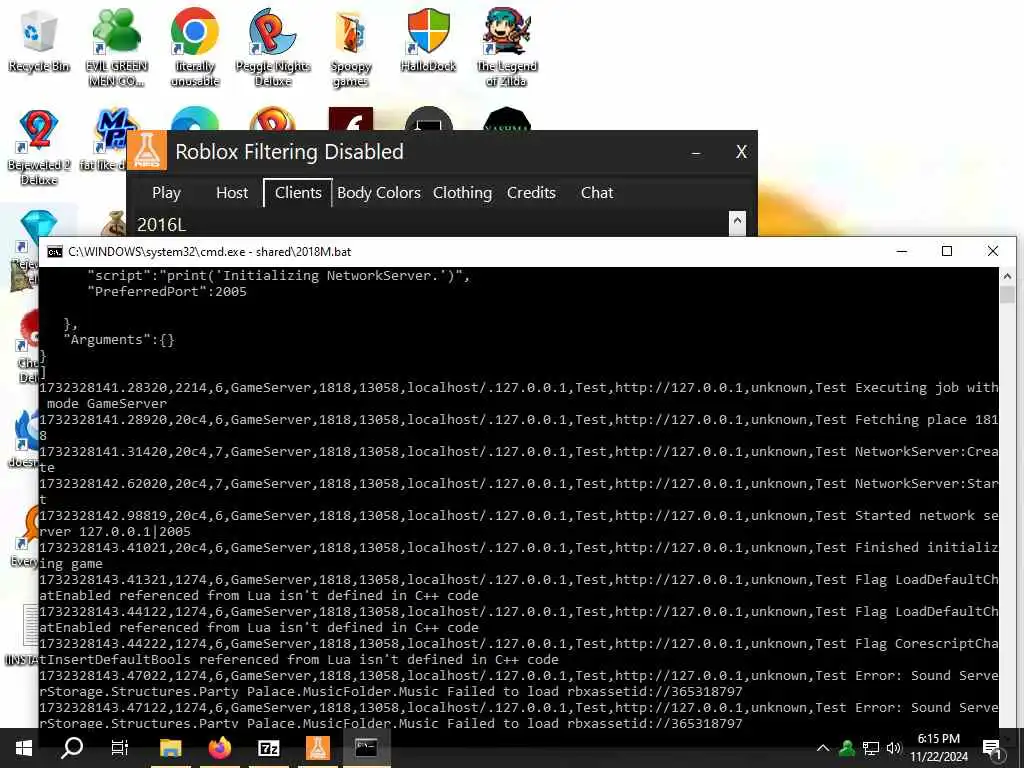Click the green user tray icon
1024x768 pixels.
point(846,748)
